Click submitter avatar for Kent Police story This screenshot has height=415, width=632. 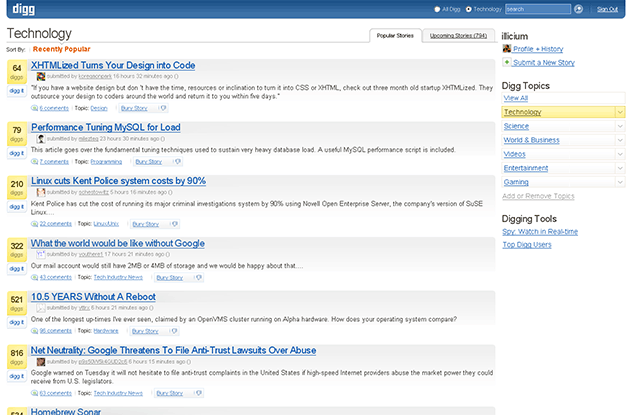tap(41, 192)
